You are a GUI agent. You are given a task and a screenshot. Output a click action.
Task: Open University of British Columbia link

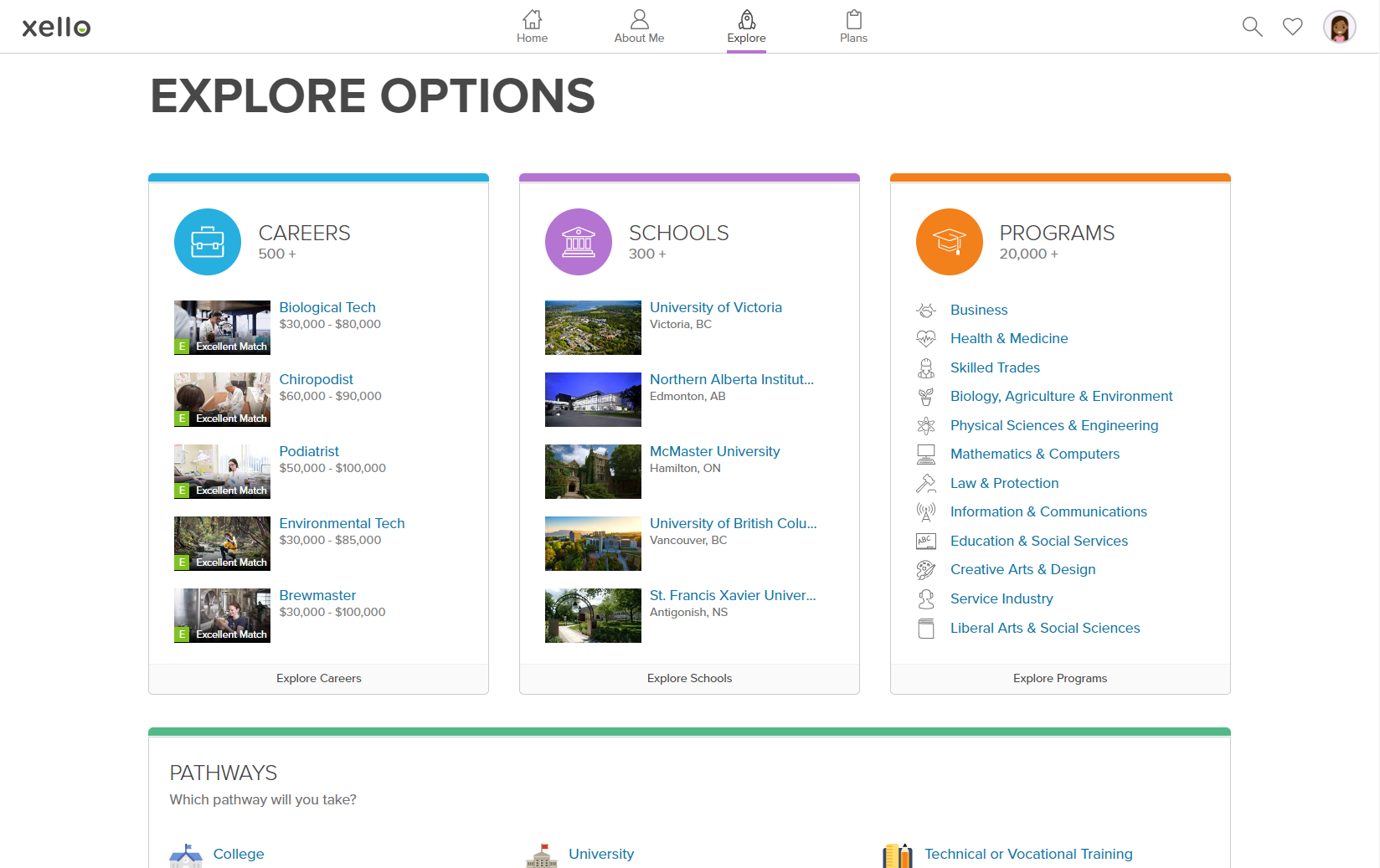734,523
